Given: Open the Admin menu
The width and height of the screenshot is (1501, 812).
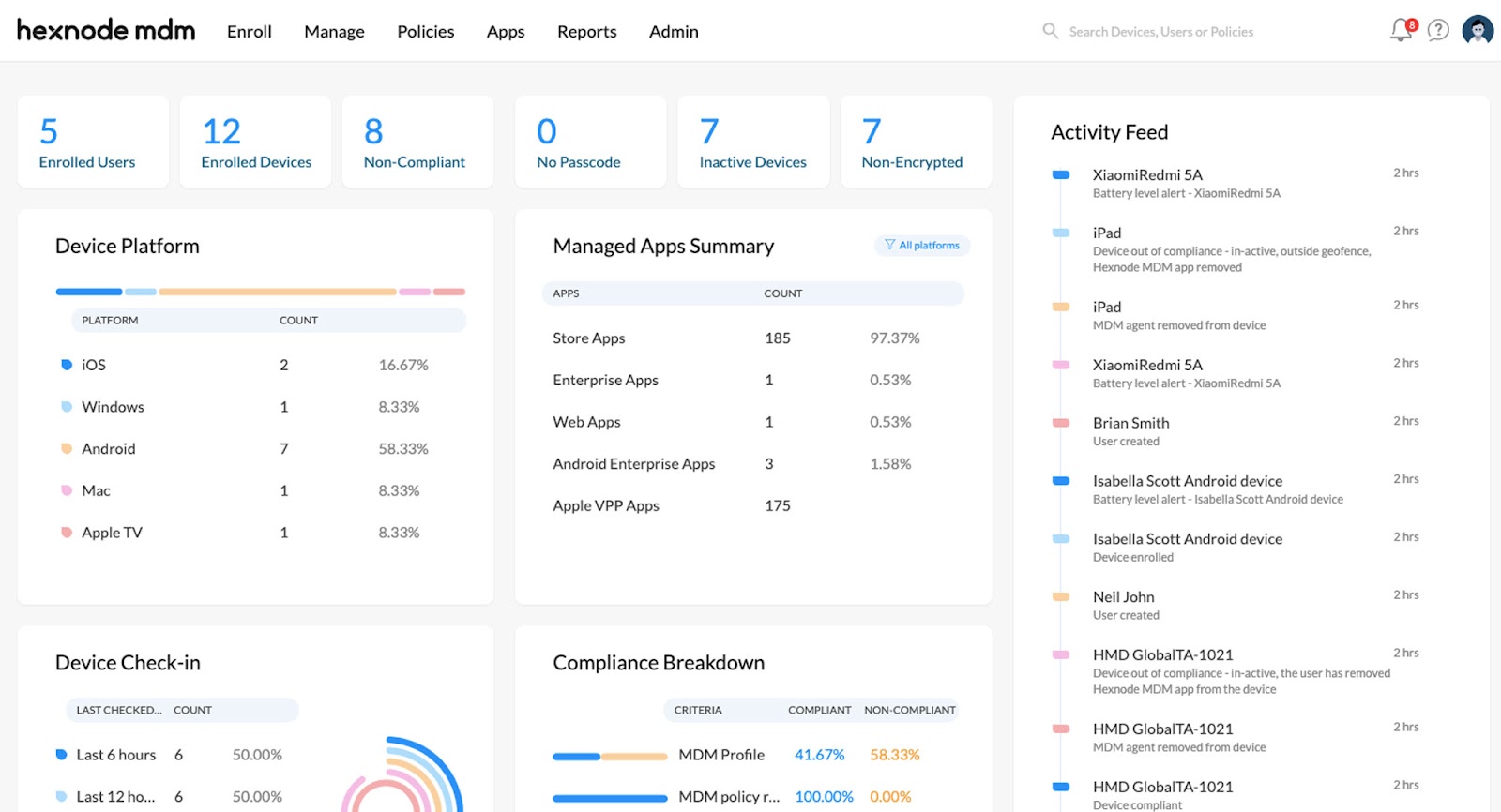Looking at the screenshot, I should 674,32.
